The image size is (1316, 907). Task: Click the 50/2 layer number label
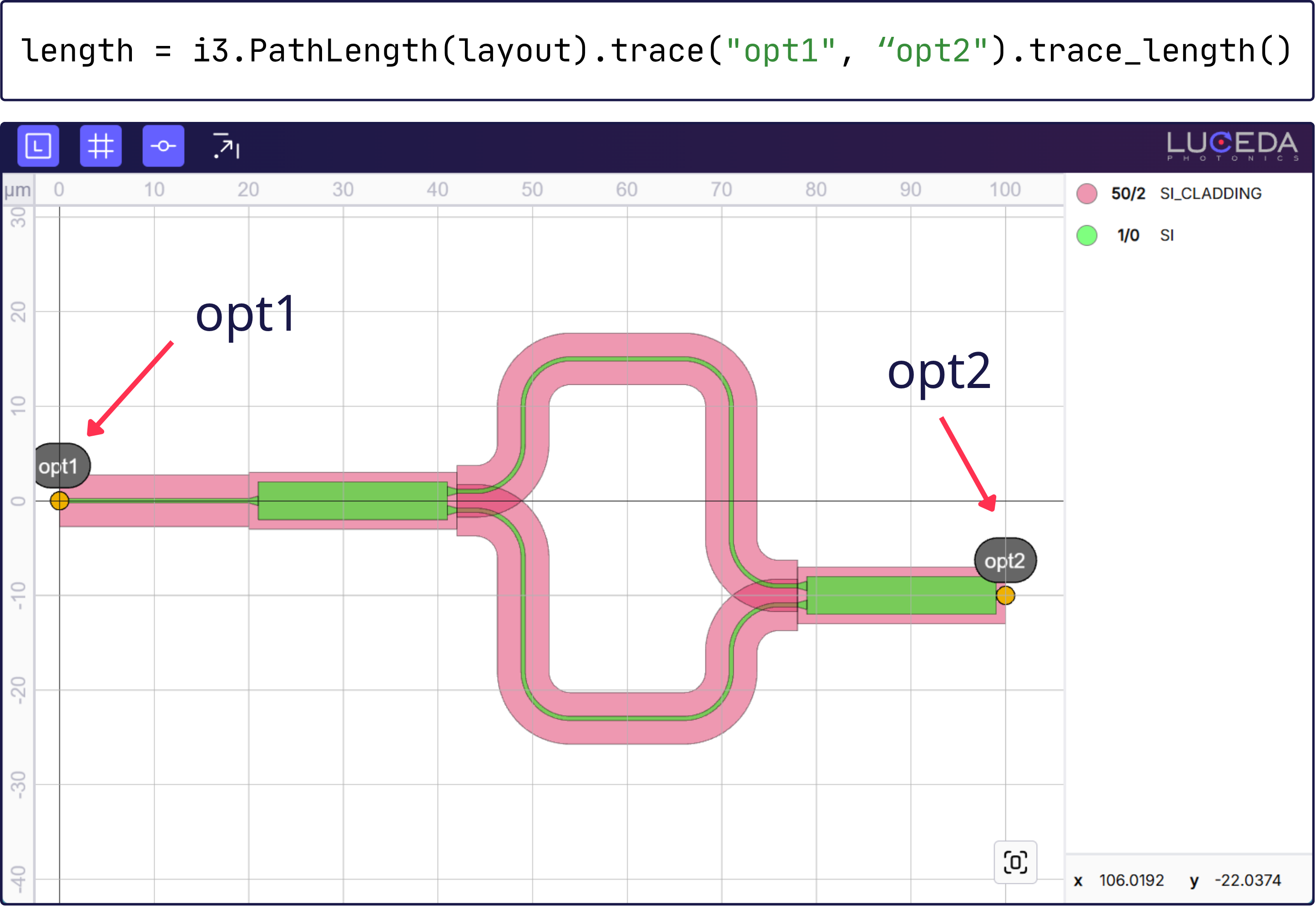pos(1128,194)
